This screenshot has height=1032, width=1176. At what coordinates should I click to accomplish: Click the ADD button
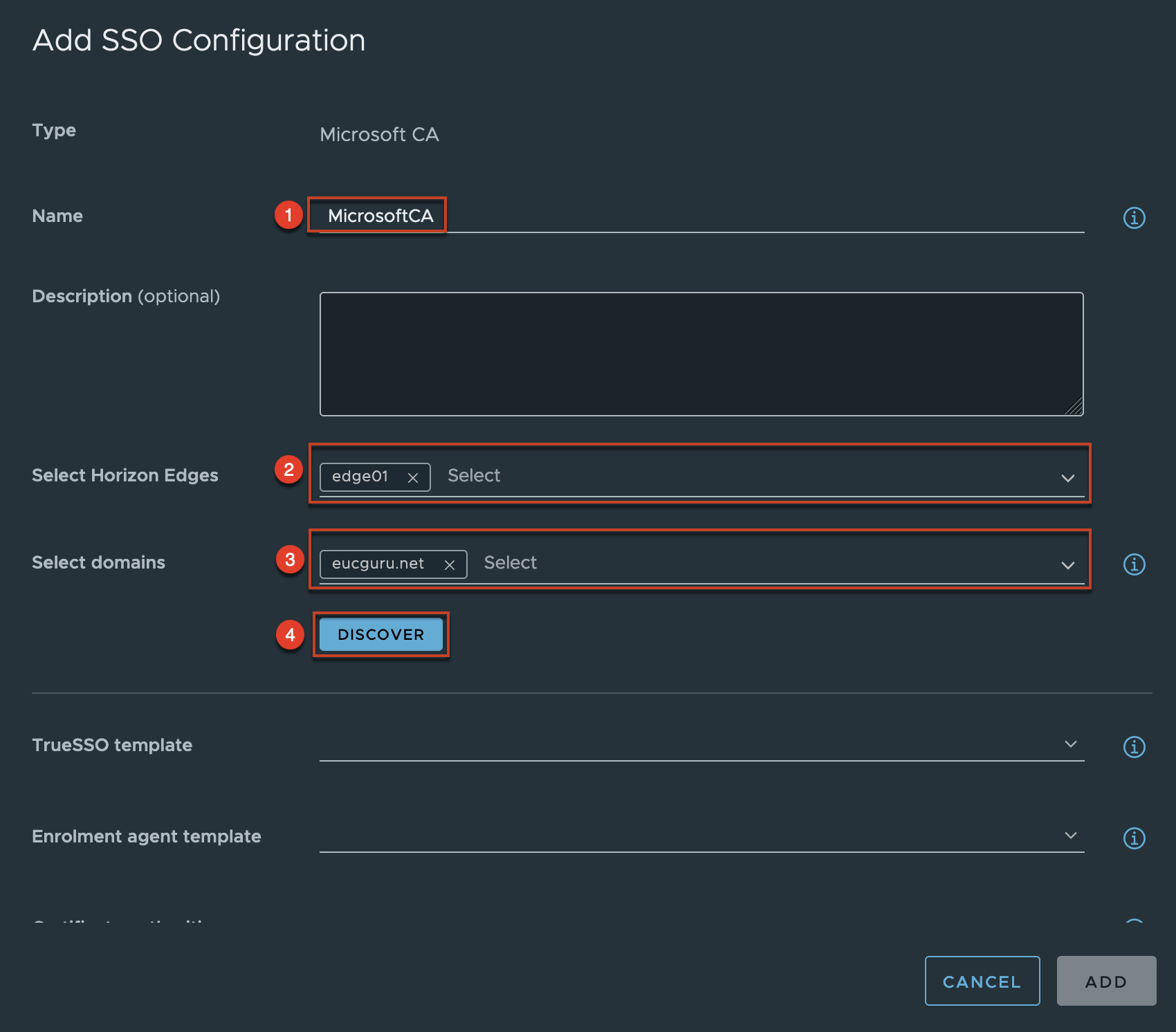coord(1106,981)
